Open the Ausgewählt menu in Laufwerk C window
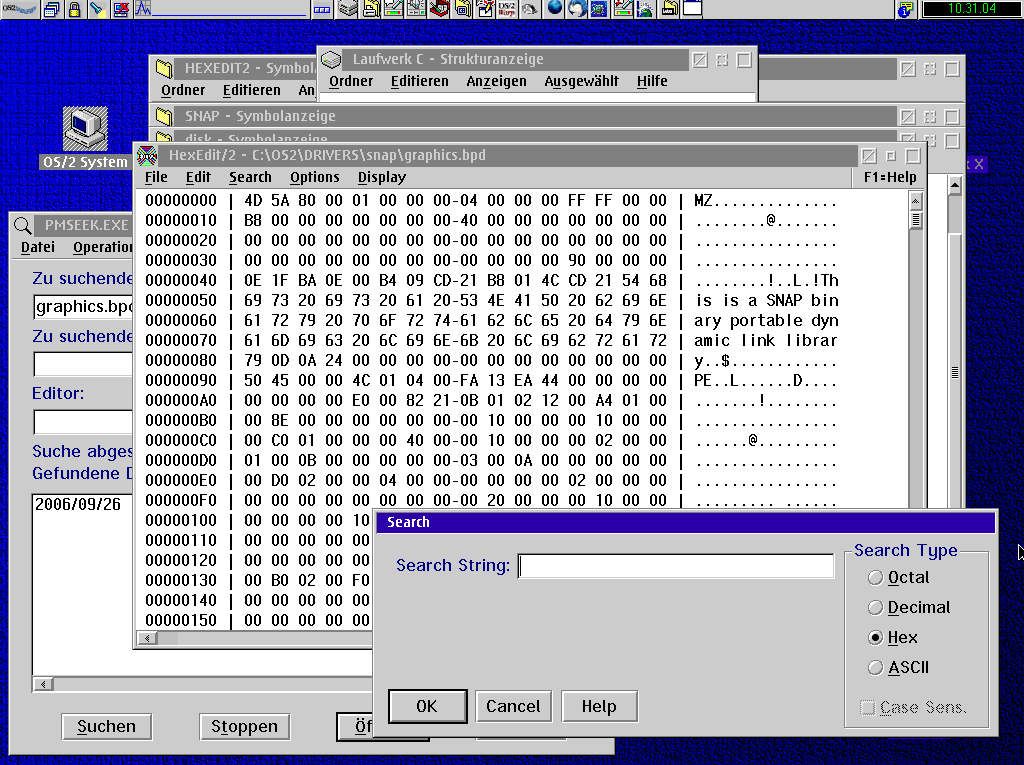The height and width of the screenshot is (765, 1024). (x=581, y=82)
